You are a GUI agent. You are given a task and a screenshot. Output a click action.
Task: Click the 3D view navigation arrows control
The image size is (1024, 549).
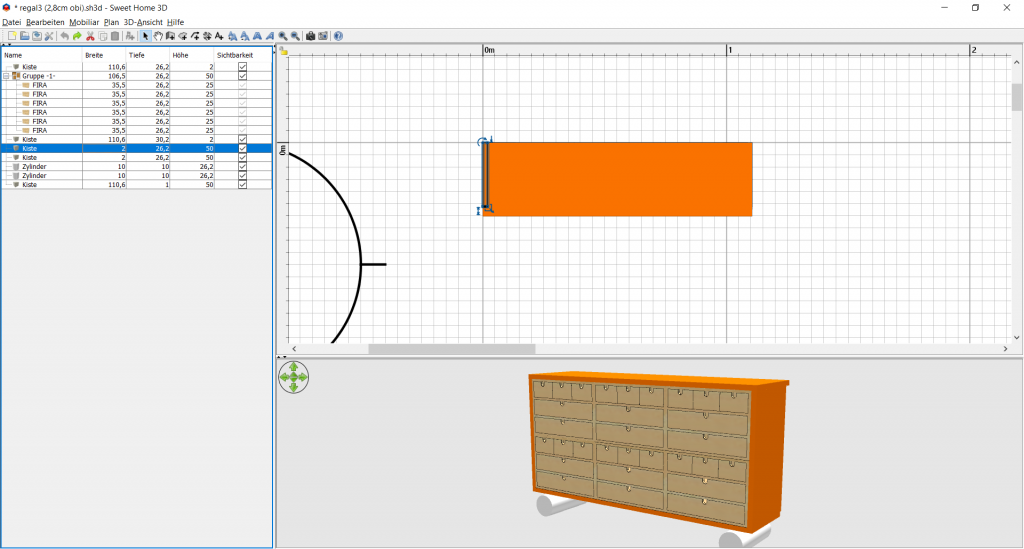(293, 377)
